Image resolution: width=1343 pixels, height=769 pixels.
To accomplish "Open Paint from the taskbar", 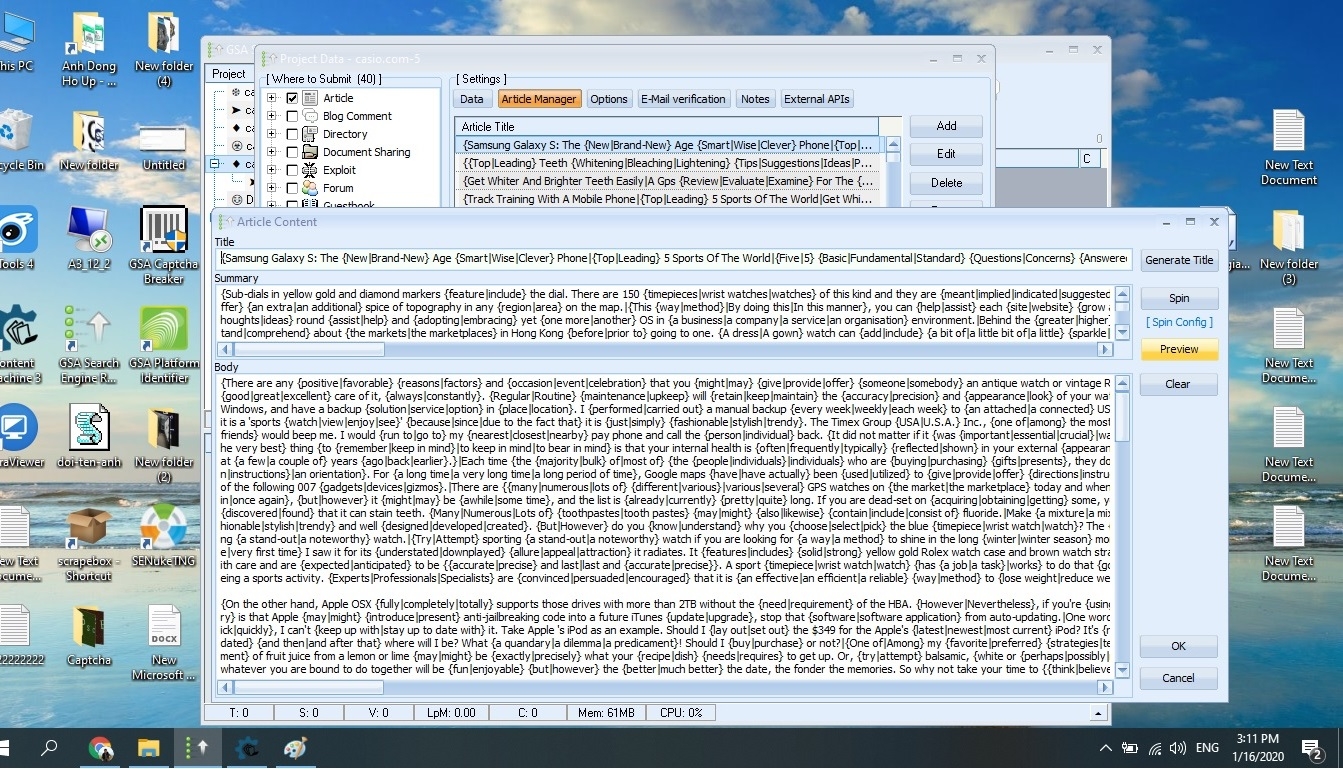I will coord(296,747).
